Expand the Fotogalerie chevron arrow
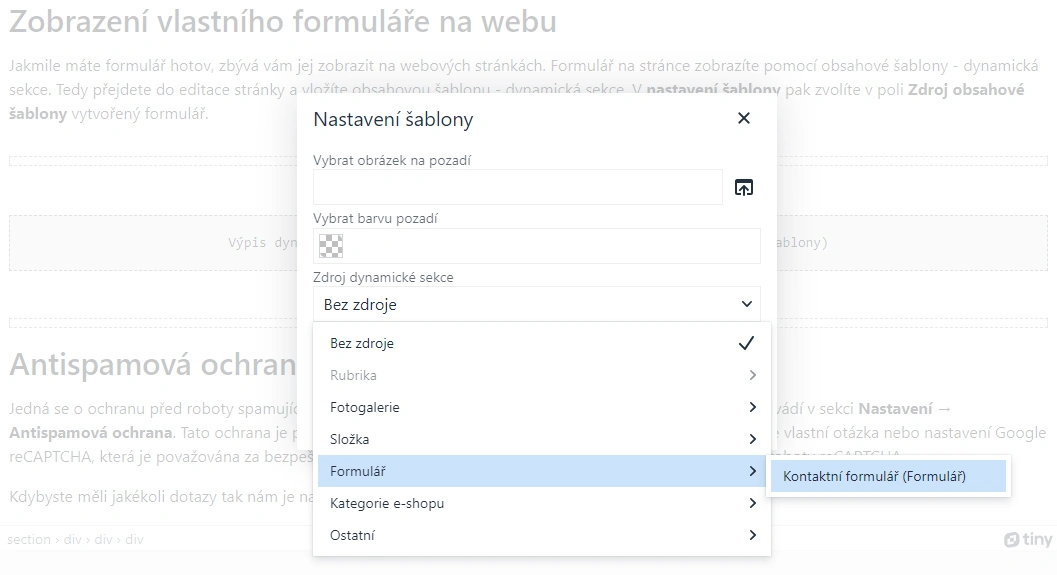The height and width of the screenshot is (575, 1057). tap(752, 407)
